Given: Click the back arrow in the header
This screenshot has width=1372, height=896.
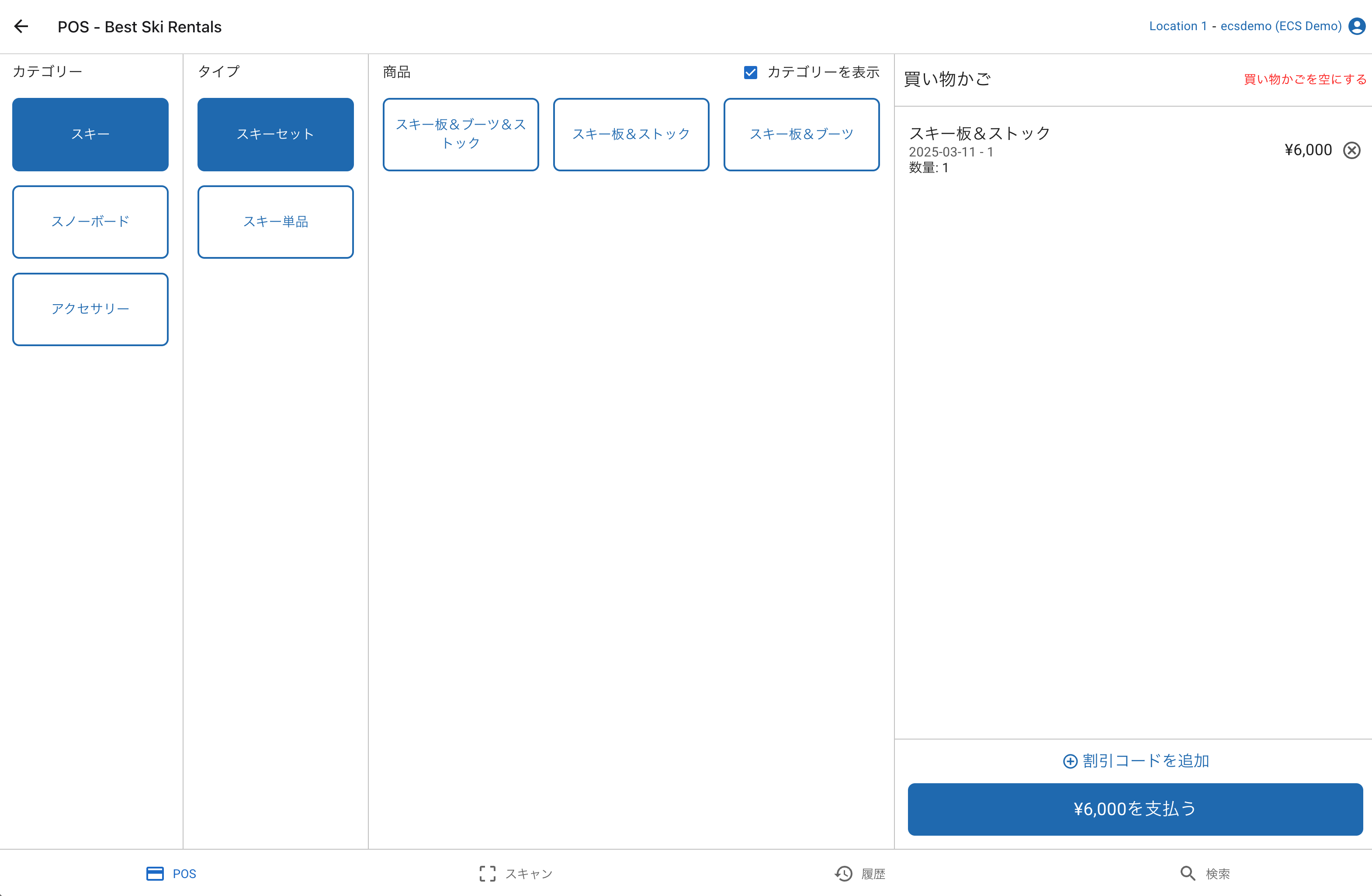Looking at the screenshot, I should (21, 26).
